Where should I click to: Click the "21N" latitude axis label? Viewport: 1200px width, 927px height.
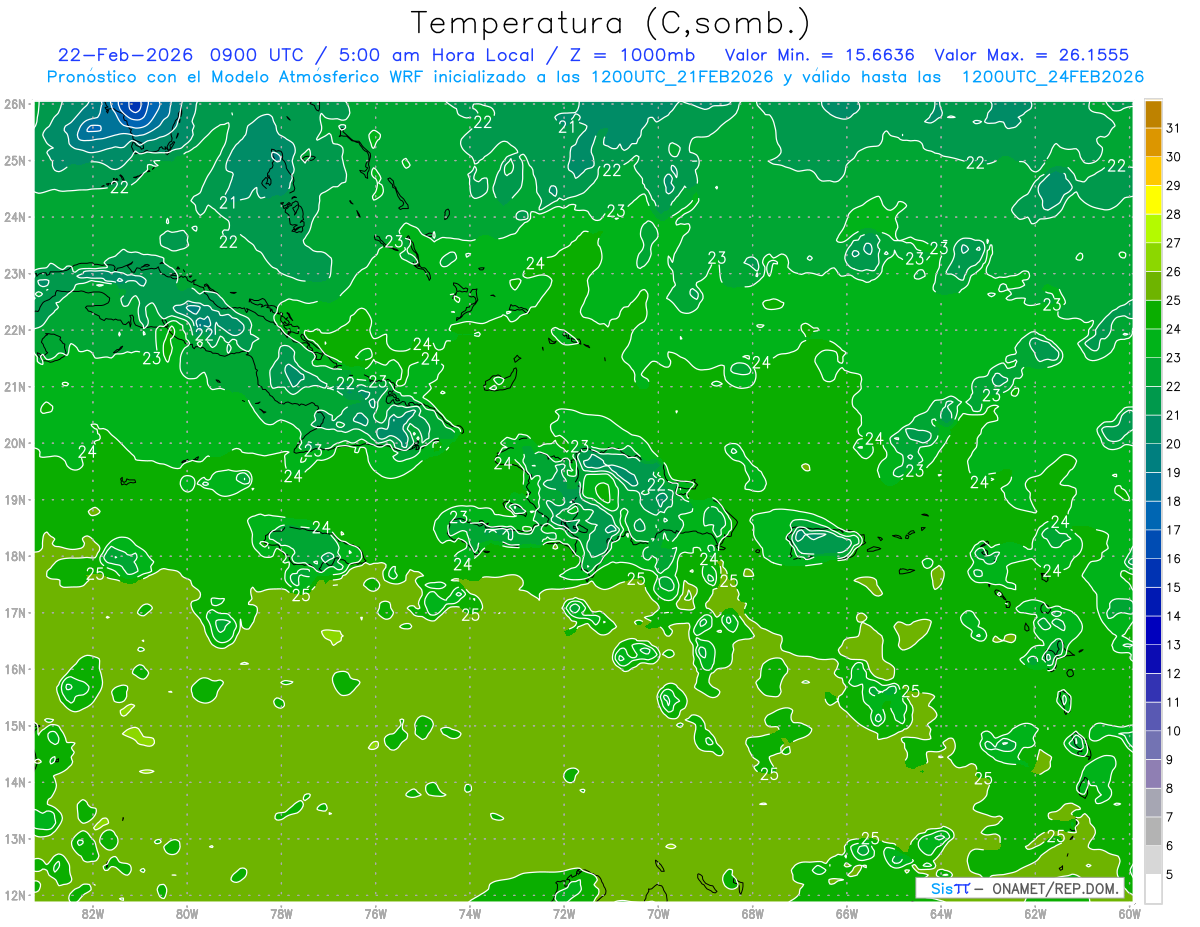click(x=14, y=386)
